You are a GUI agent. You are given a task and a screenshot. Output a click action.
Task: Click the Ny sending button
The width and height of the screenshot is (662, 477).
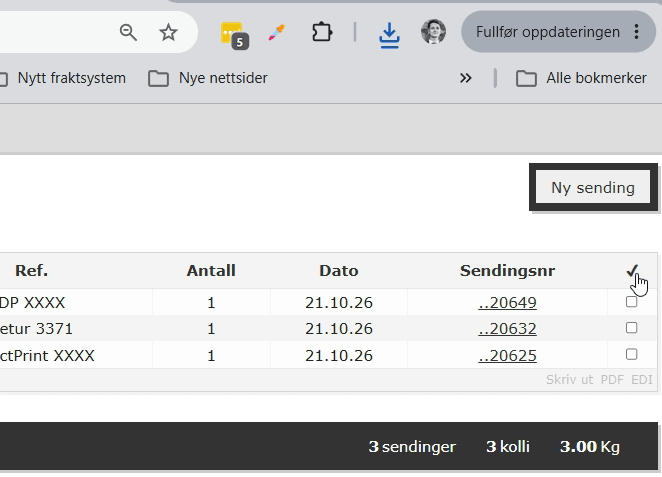593,187
